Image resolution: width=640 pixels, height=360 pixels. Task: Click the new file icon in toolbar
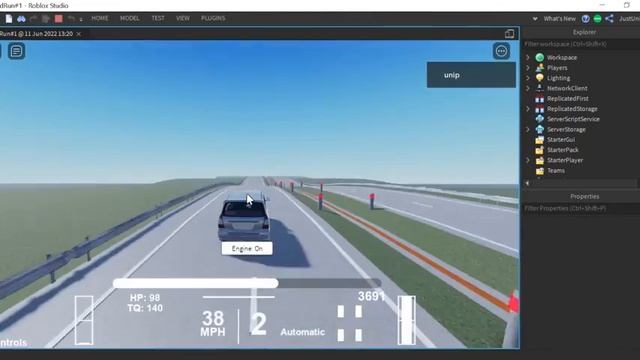pos(9,19)
